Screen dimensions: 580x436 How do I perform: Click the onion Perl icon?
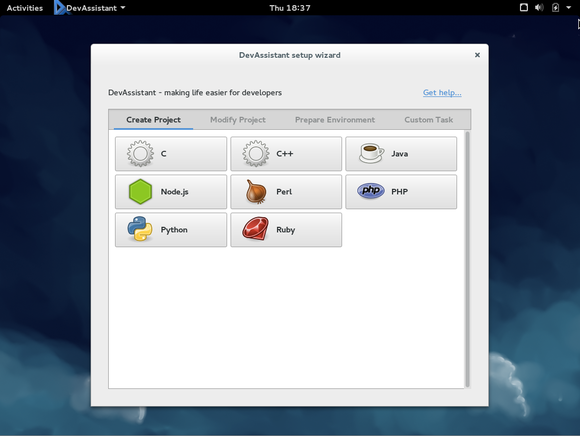pos(256,192)
